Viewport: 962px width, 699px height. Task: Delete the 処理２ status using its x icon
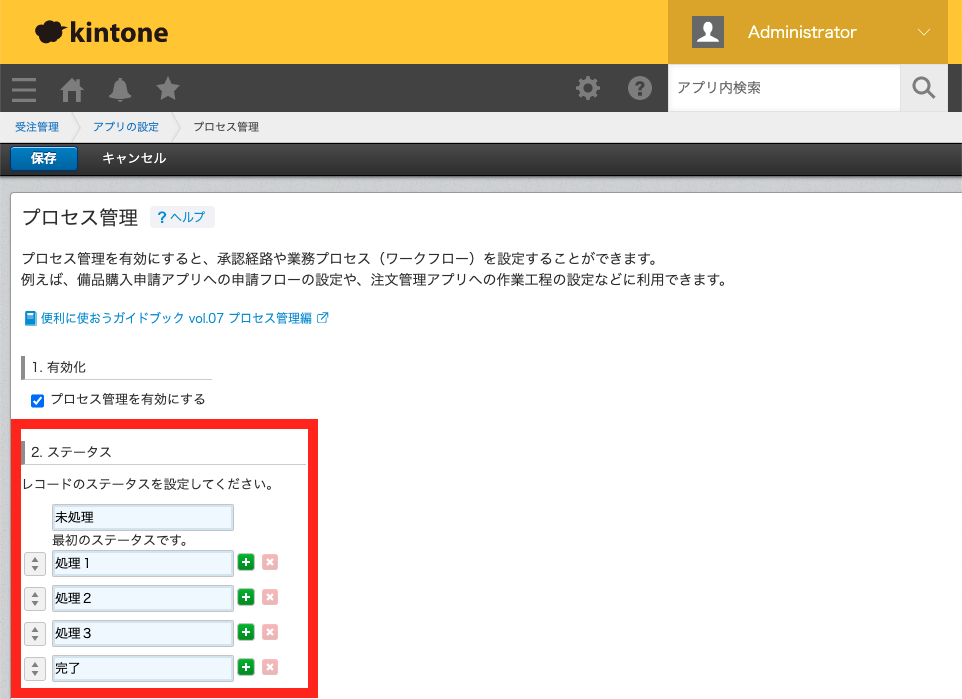click(269, 597)
